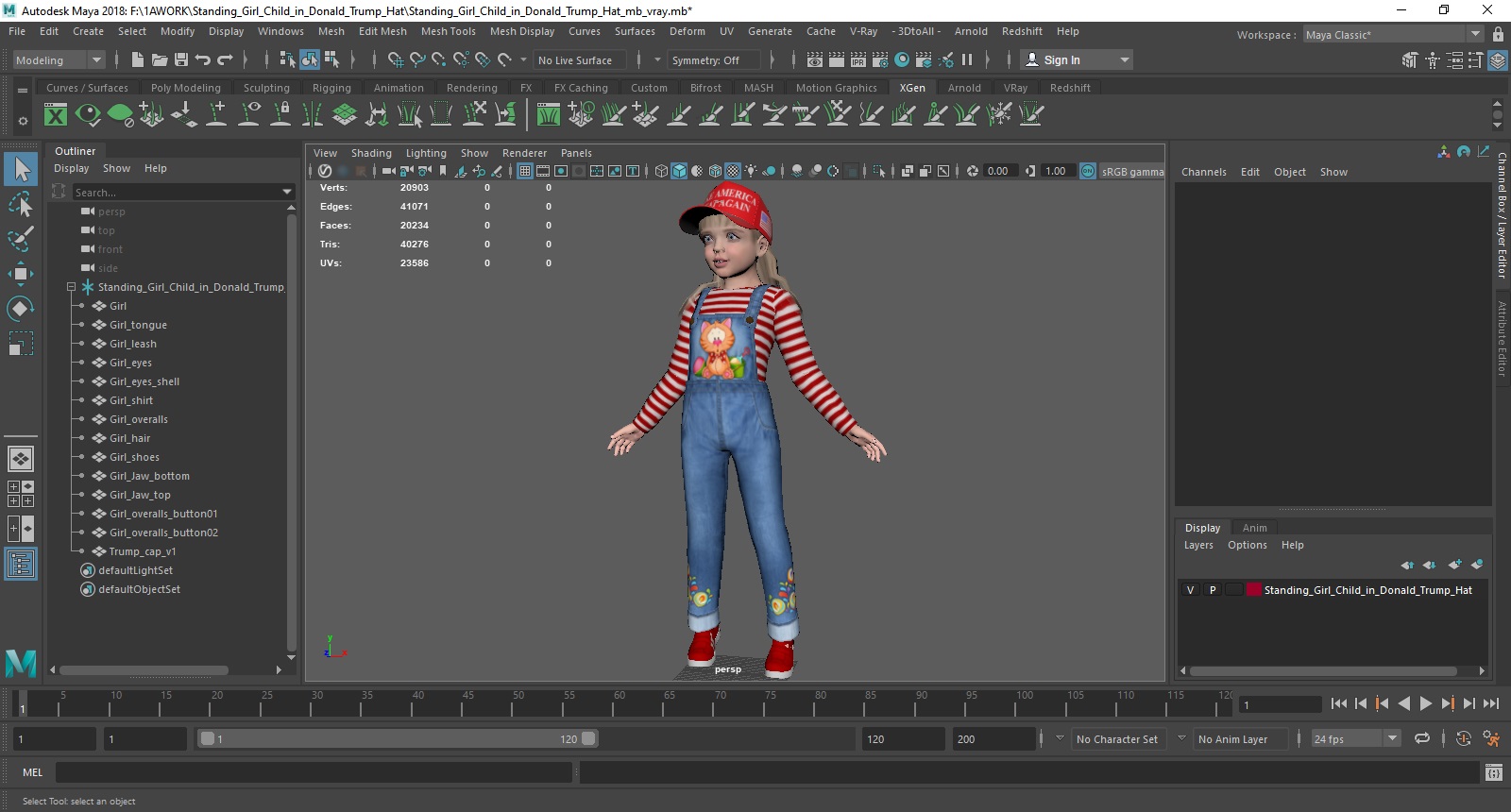Open the 24 fps frame rate dropdown
This screenshot has height=812, width=1511.
1356,738
